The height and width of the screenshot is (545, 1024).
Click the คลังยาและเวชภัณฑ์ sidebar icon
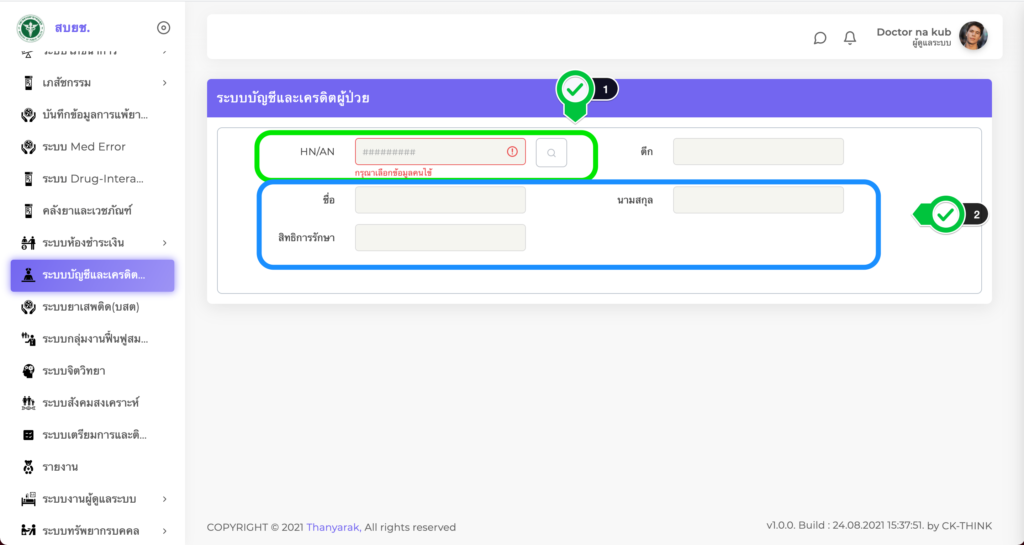click(28, 211)
